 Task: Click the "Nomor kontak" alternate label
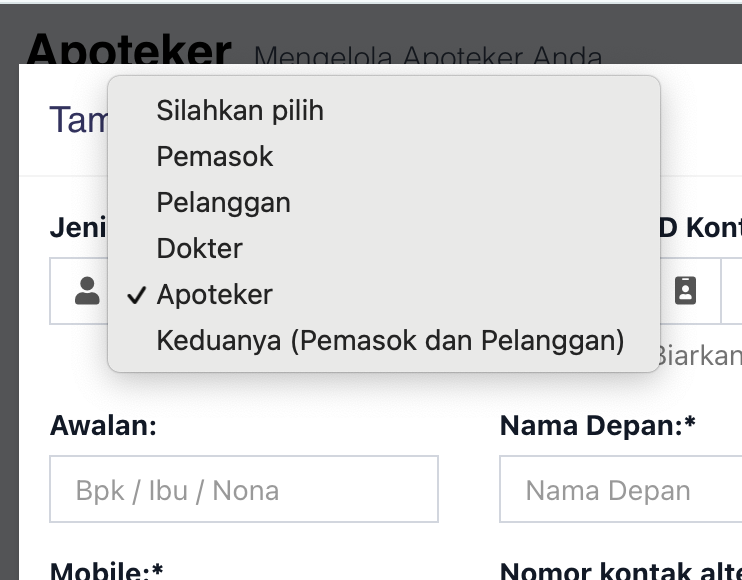(620, 571)
